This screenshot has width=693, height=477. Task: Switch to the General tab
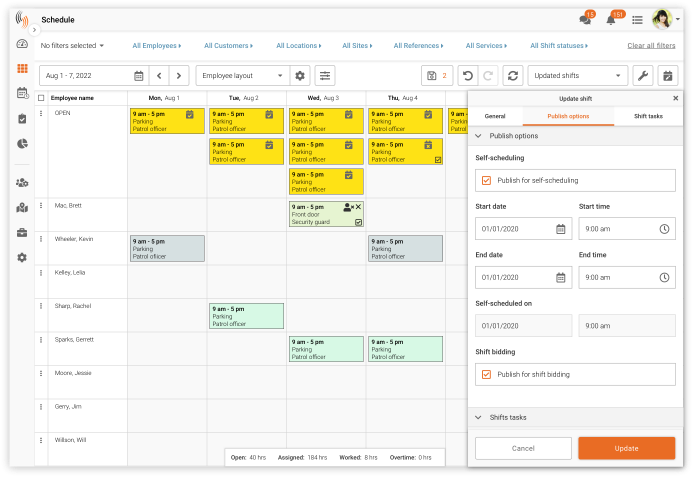click(x=495, y=116)
